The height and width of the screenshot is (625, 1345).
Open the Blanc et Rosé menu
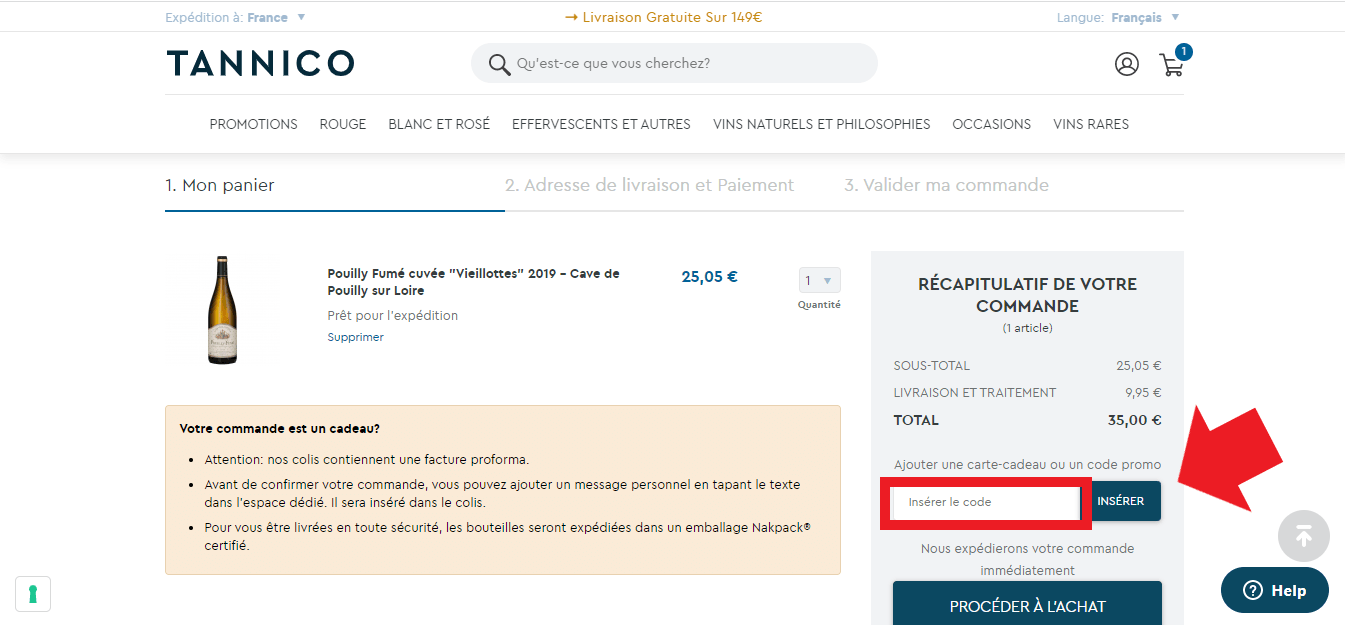(439, 124)
